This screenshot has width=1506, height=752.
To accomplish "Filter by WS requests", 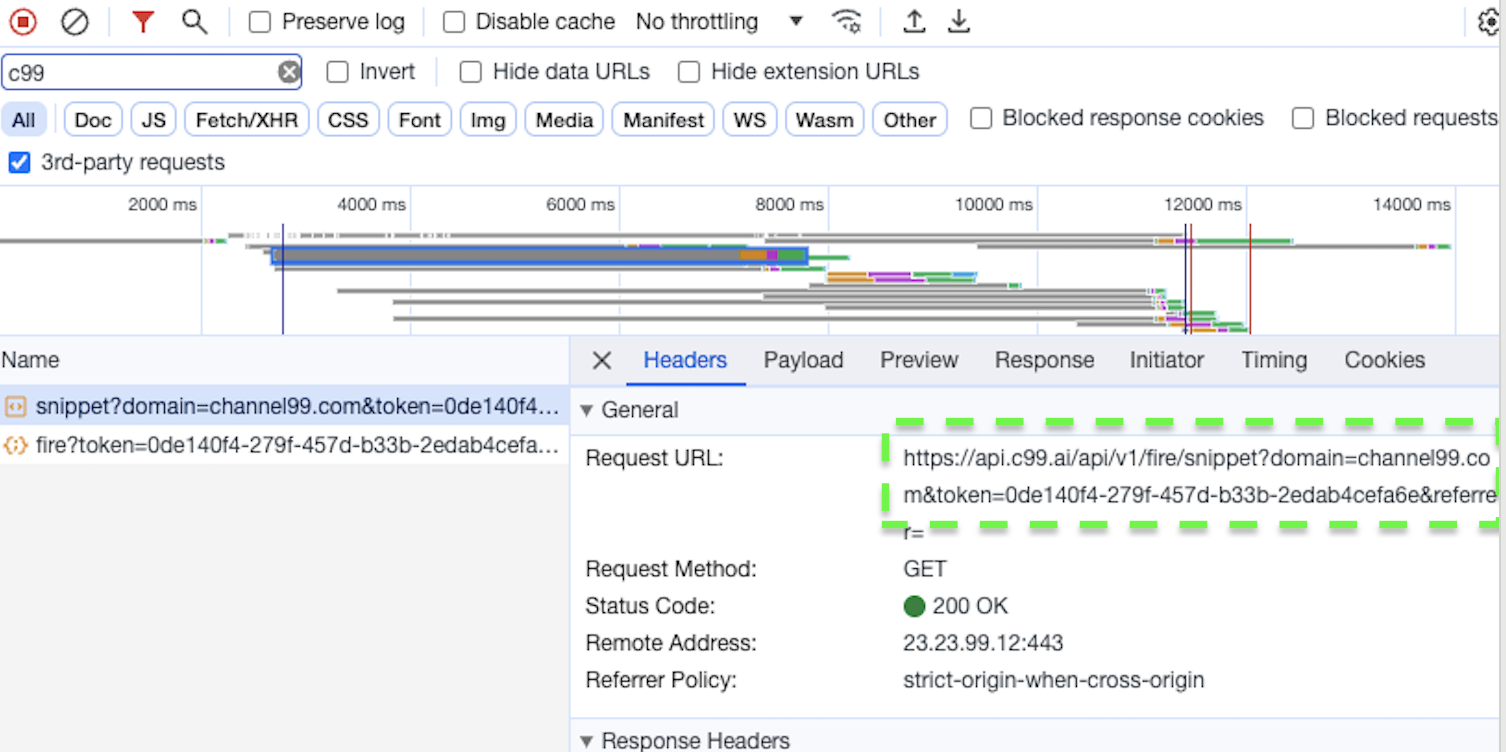I will (750, 120).
